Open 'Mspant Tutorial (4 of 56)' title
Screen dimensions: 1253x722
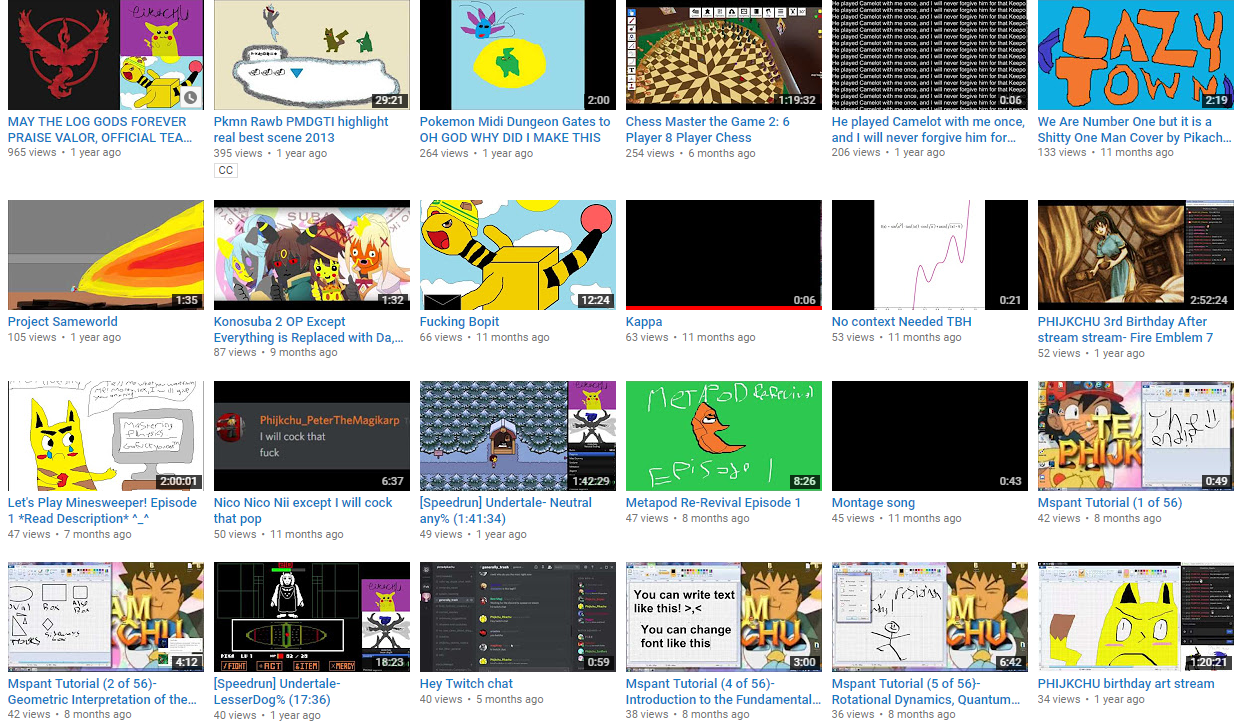click(723, 691)
